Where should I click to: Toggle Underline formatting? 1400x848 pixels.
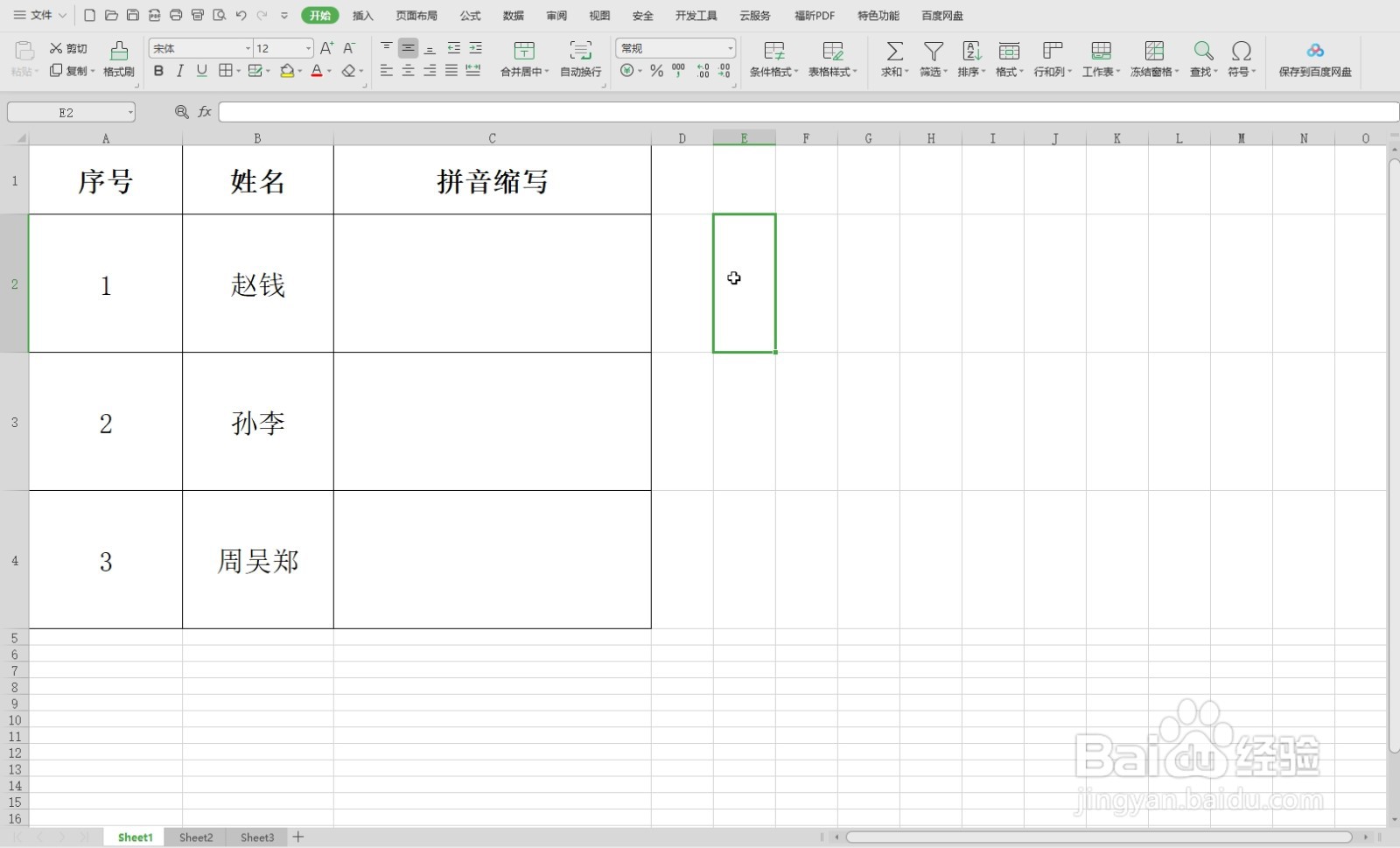coord(202,71)
